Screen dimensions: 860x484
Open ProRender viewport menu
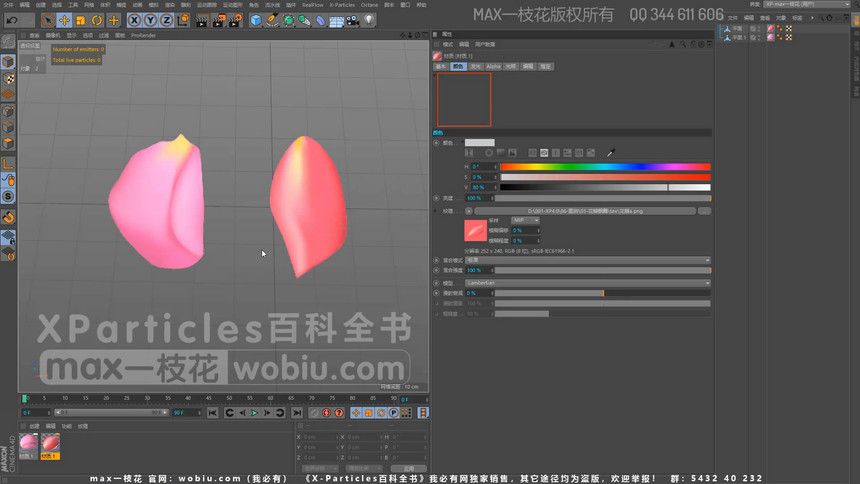coord(143,35)
